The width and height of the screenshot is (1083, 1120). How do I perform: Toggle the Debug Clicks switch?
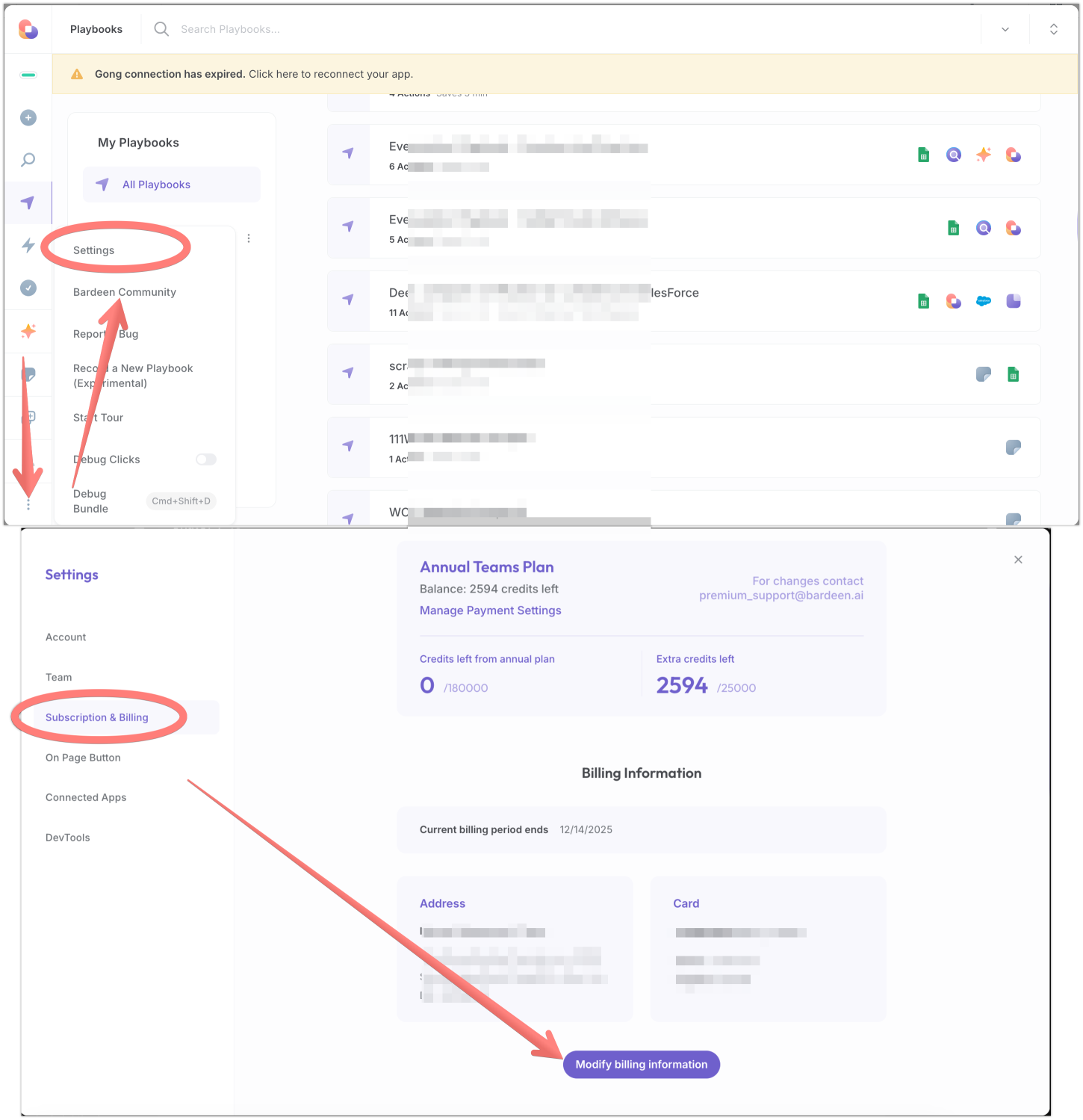206,460
